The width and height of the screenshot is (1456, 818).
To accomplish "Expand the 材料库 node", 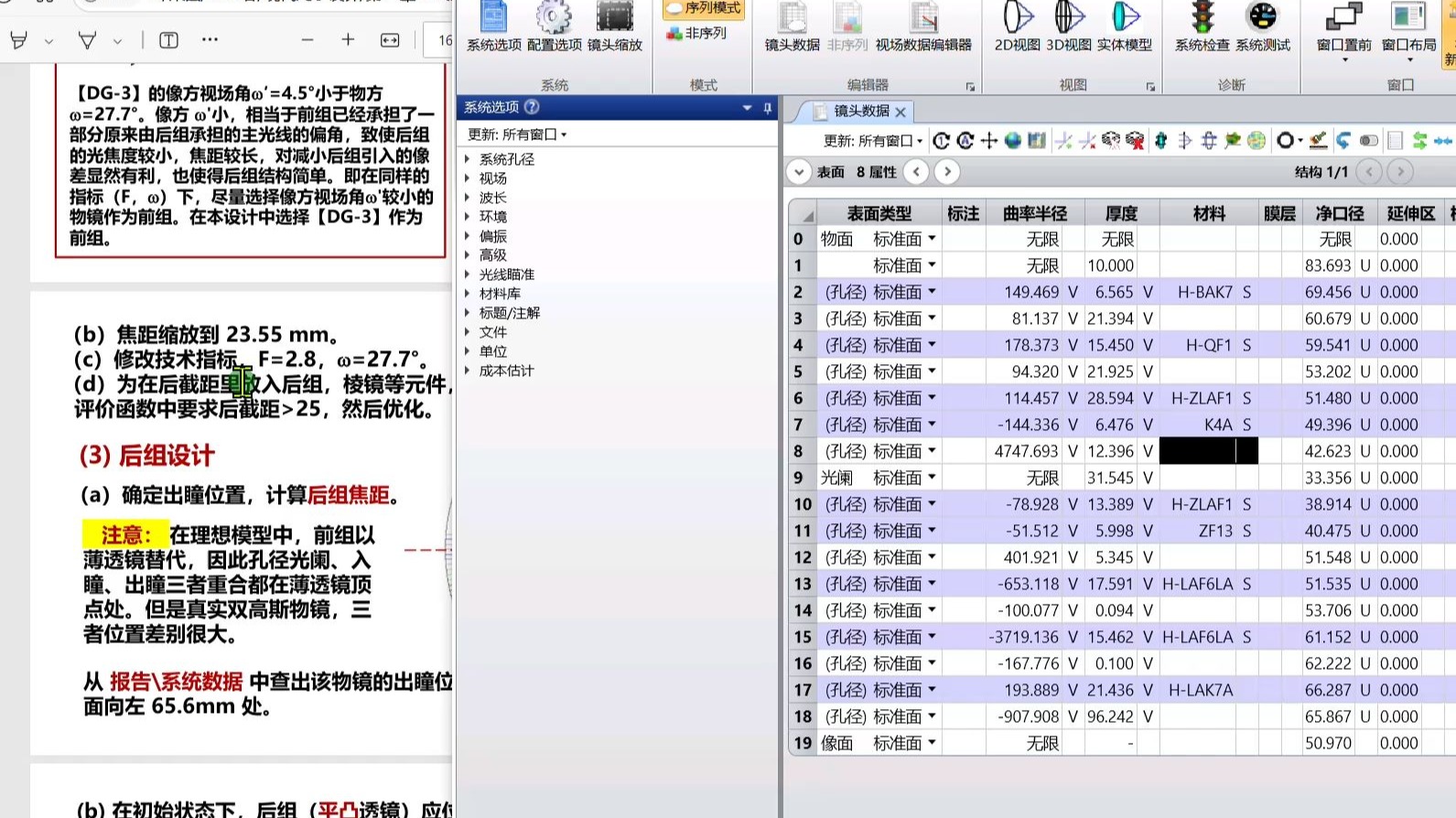I will [x=468, y=294].
